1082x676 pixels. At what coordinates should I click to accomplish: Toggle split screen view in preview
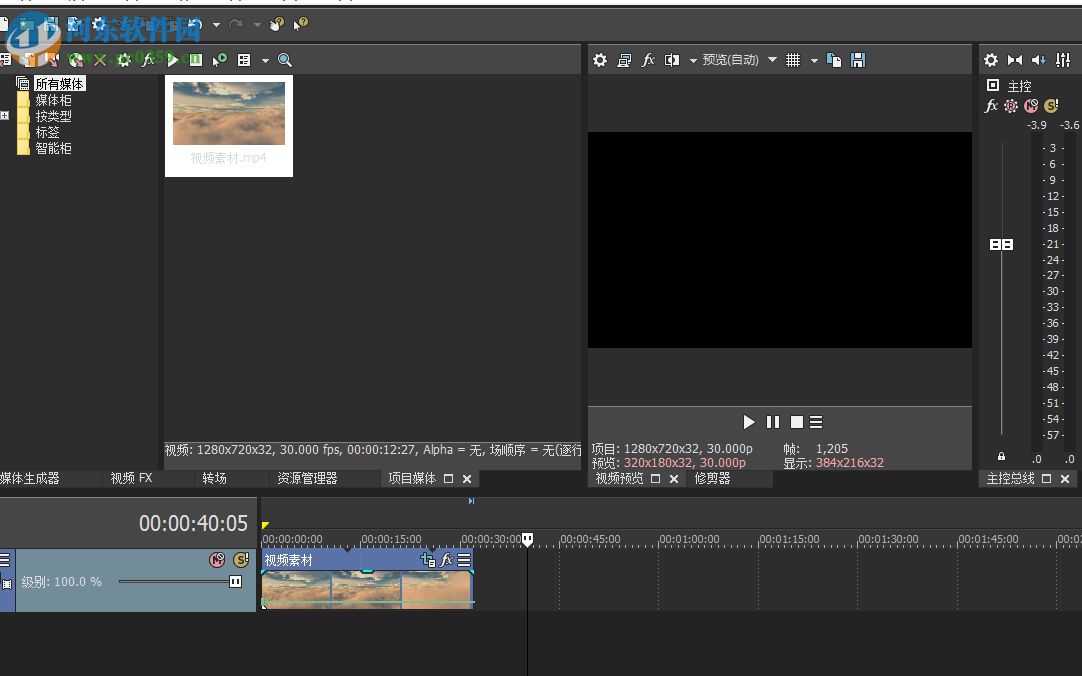click(x=672, y=60)
